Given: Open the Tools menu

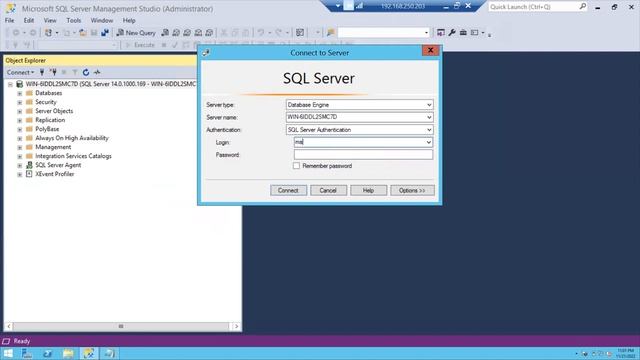Looking at the screenshot, I should [73, 20].
